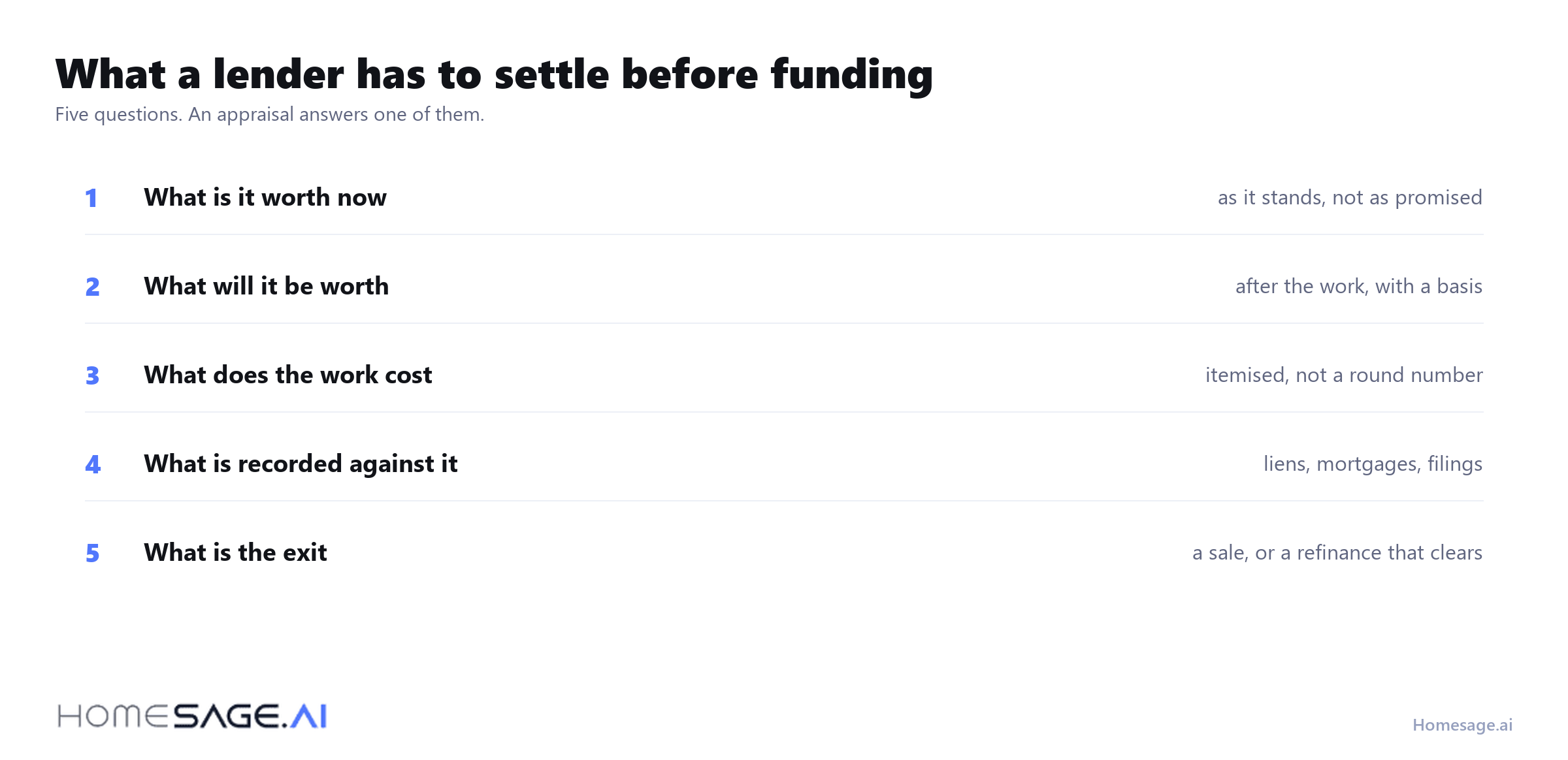The image size is (1568, 760).
Task: Click 'liens, mortgages, filings' text
Action: pos(1373,464)
